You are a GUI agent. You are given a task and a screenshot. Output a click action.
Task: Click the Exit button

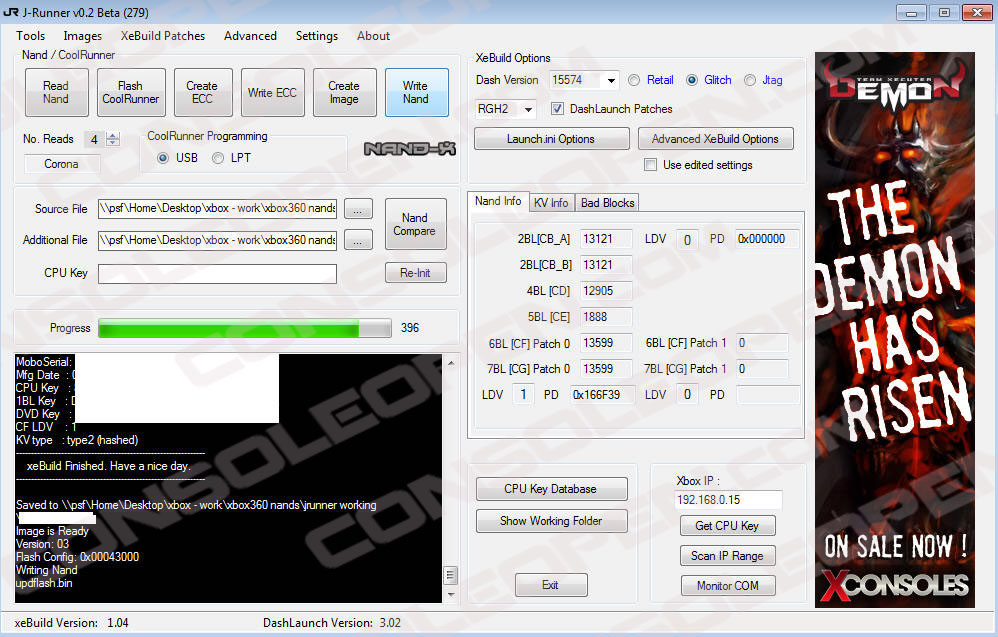point(551,585)
